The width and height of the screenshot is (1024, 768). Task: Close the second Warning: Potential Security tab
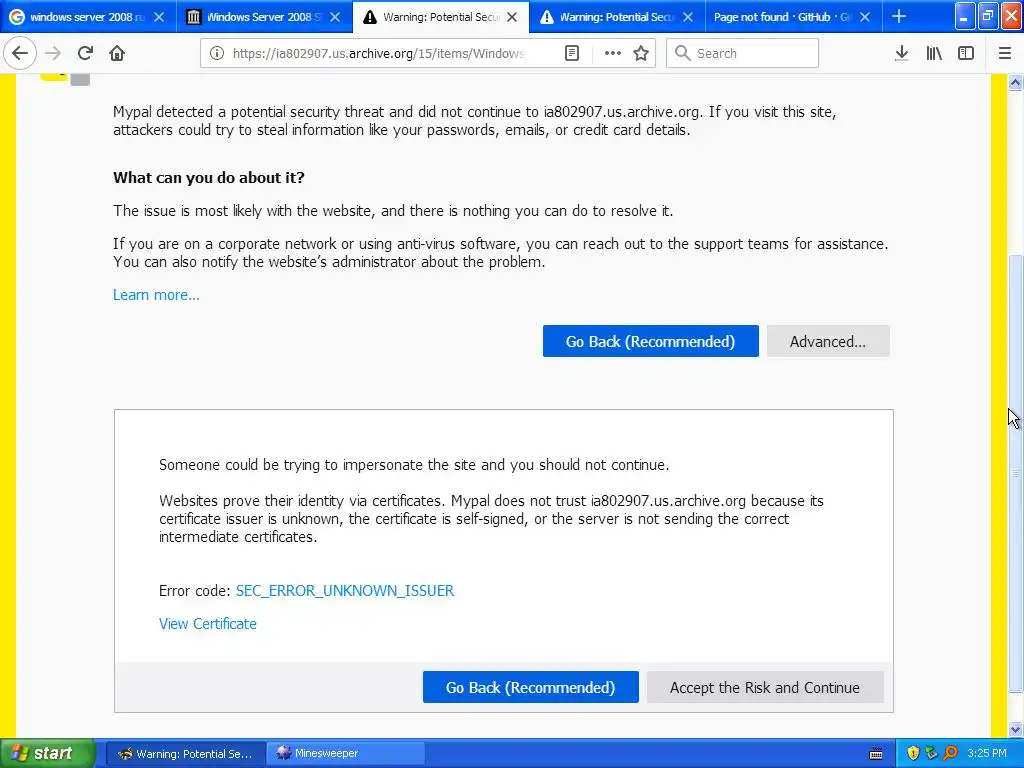click(688, 18)
